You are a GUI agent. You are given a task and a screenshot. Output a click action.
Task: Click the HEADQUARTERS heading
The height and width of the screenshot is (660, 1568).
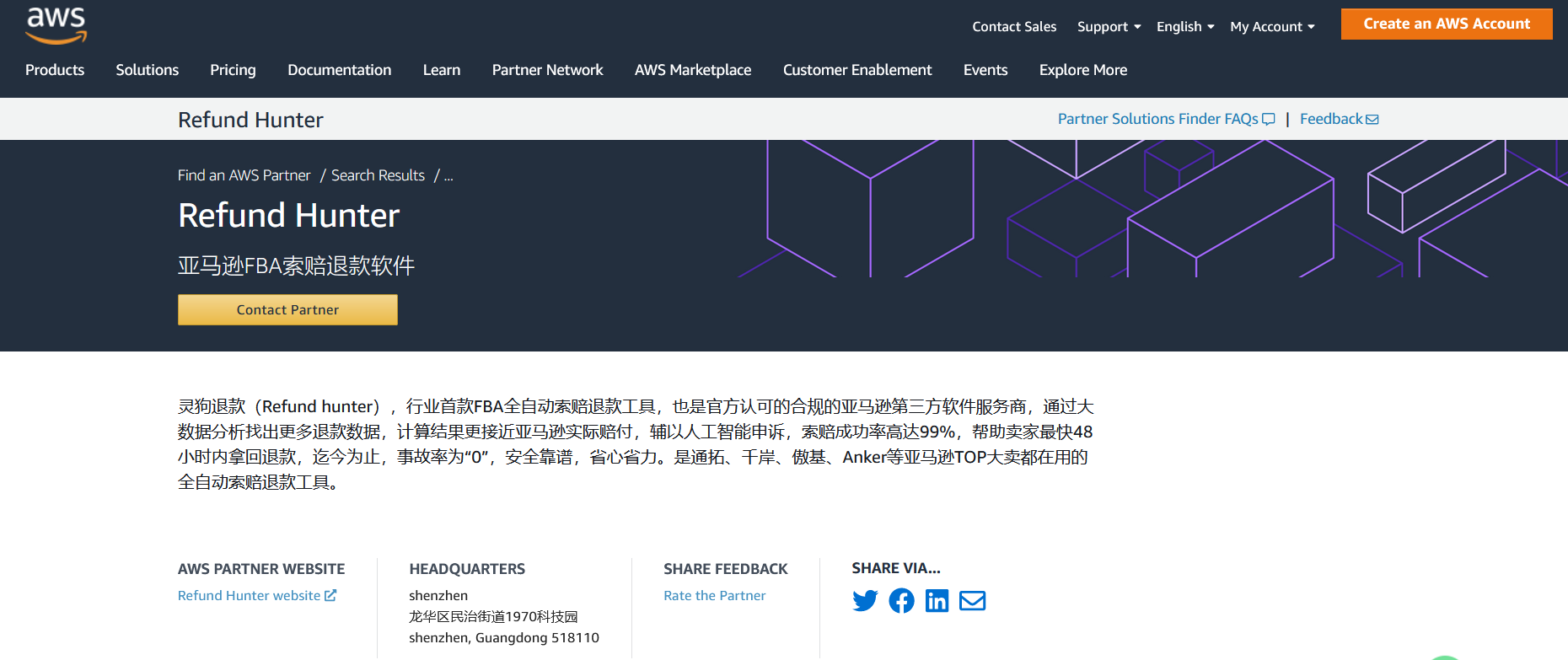tap(467, 569)
